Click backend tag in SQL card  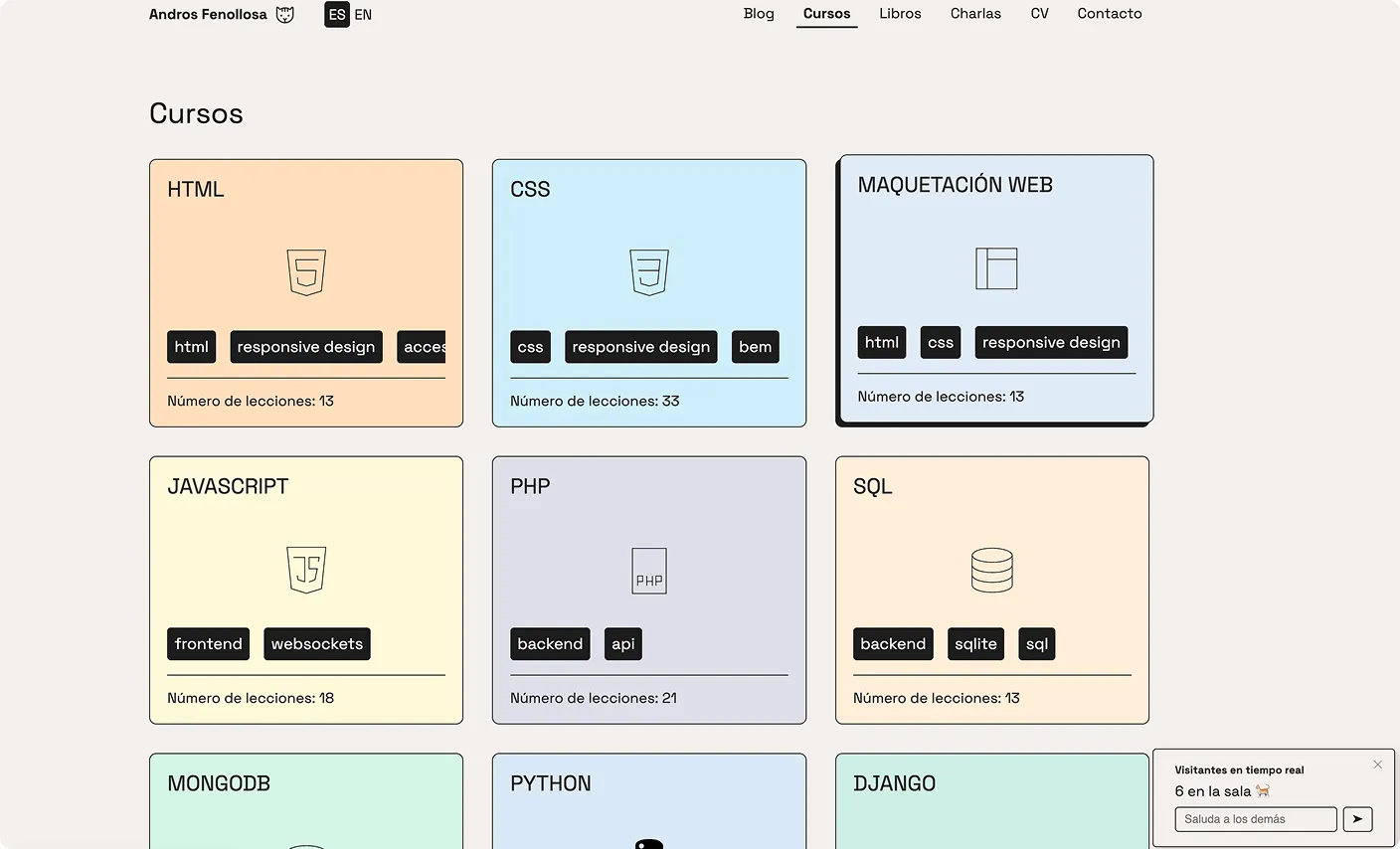(893, 644)
